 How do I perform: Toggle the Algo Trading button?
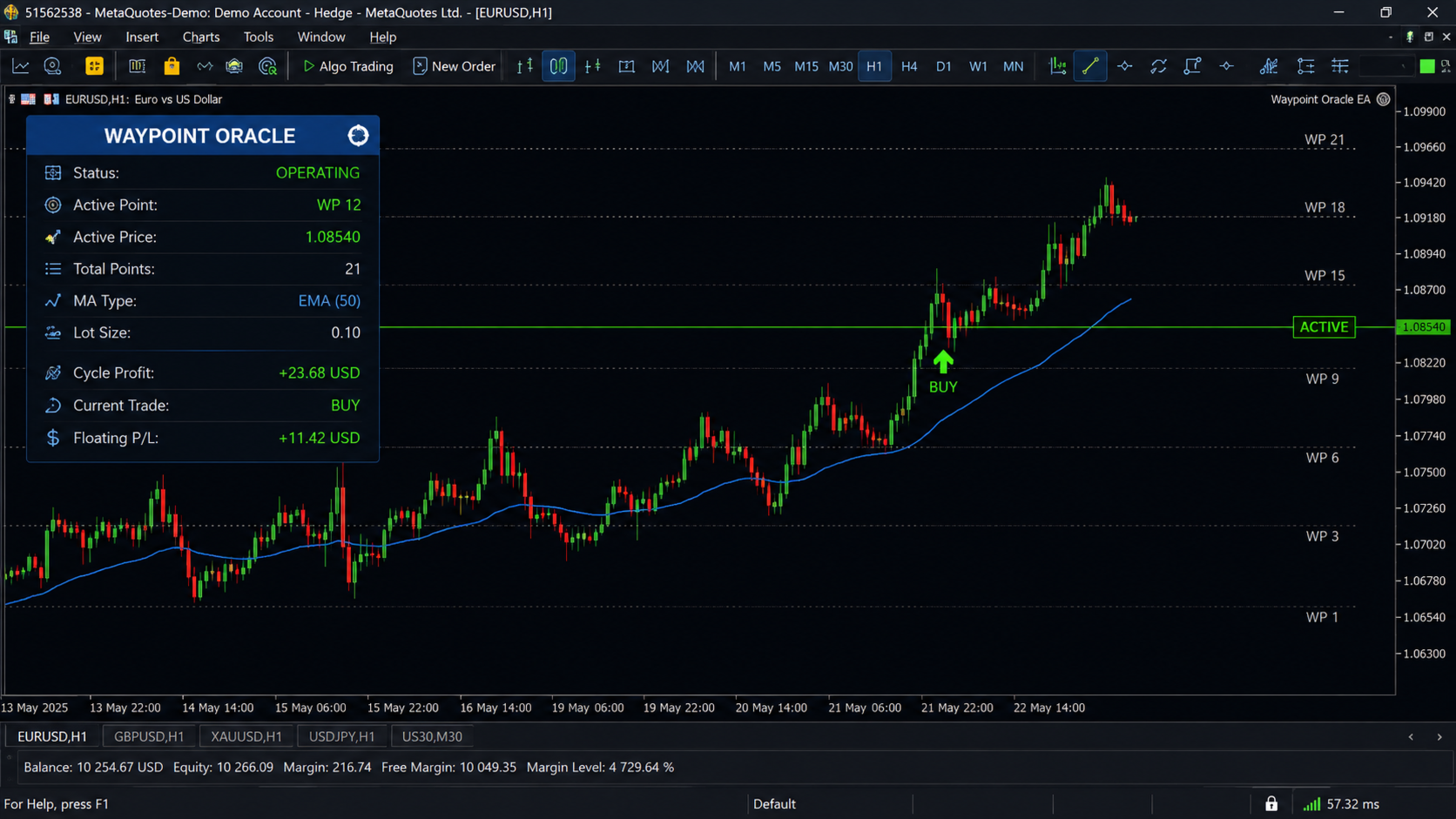[347, 66]
